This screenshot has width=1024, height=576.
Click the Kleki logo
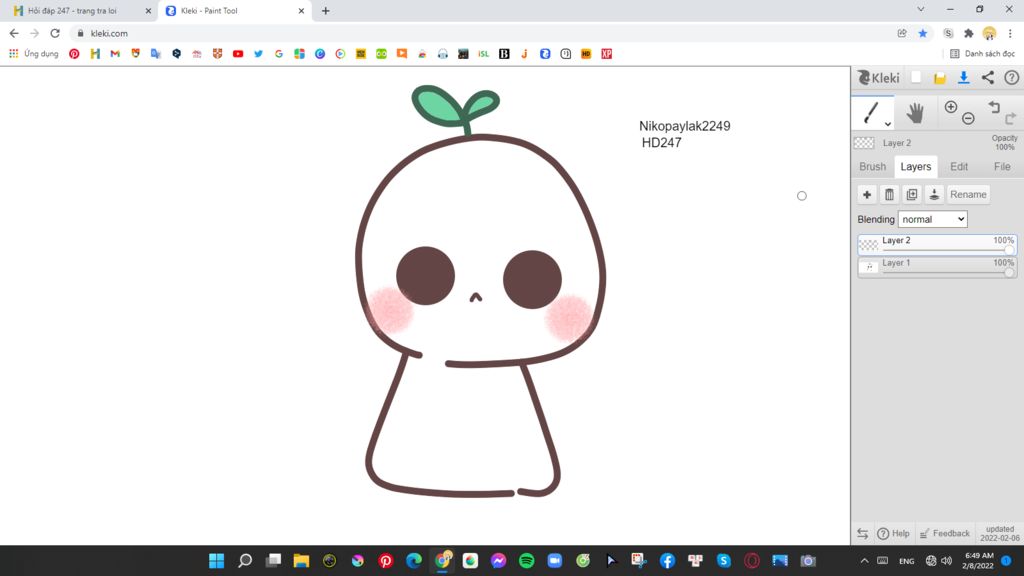(878, 78)
